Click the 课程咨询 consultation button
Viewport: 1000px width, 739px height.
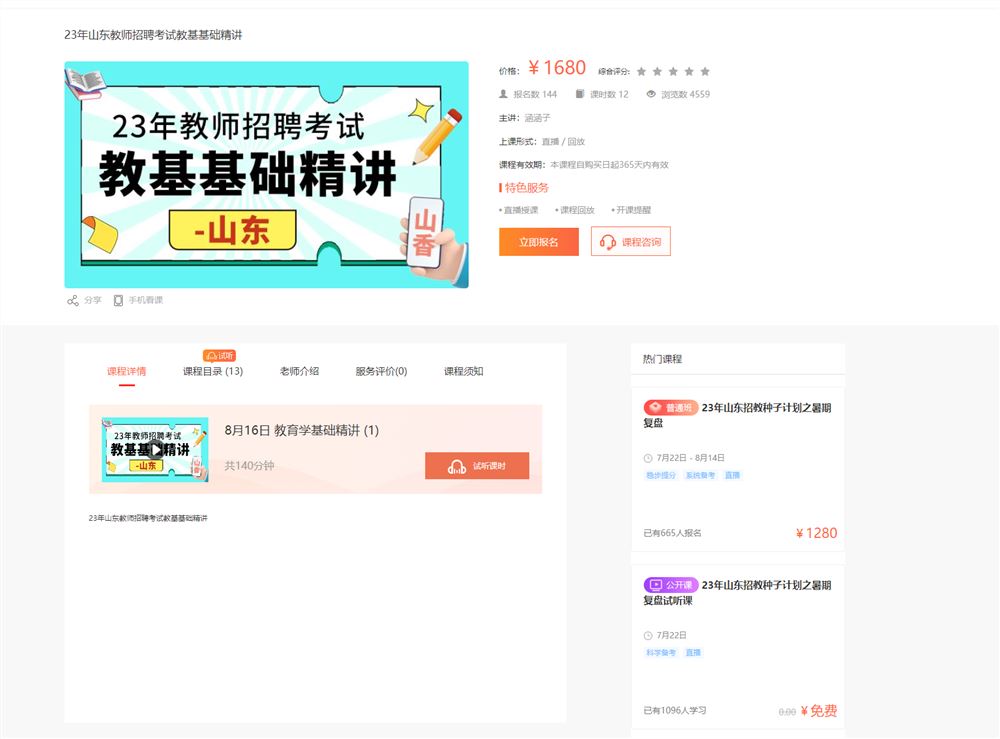(631, 242)
